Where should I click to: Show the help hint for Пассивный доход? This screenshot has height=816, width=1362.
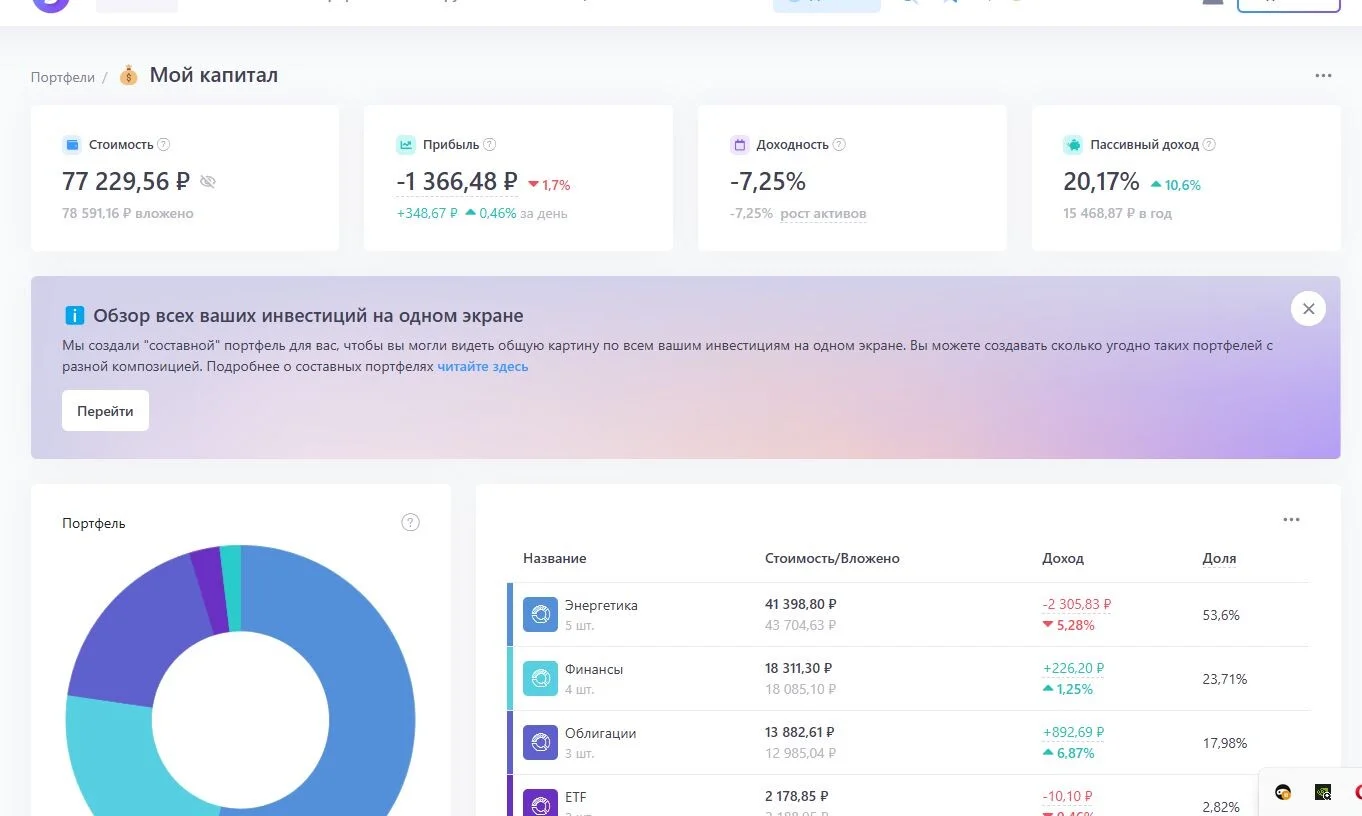coord(1209,144)
